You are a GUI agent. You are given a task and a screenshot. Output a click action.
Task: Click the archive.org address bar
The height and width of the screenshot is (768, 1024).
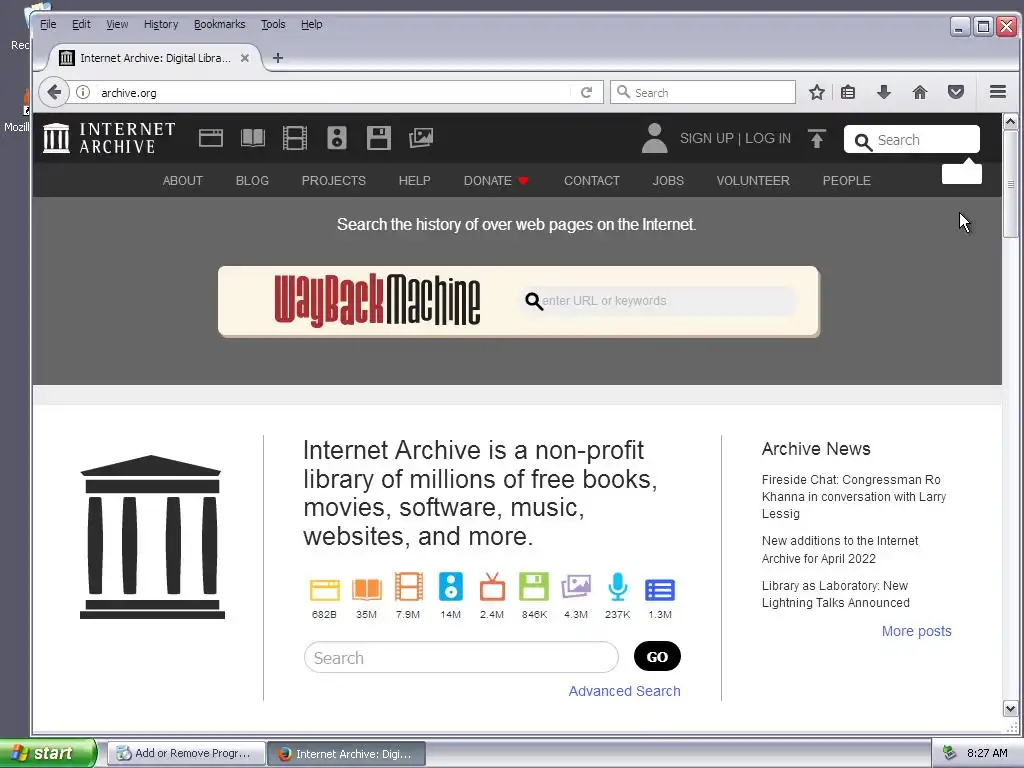tap(333, 92)
